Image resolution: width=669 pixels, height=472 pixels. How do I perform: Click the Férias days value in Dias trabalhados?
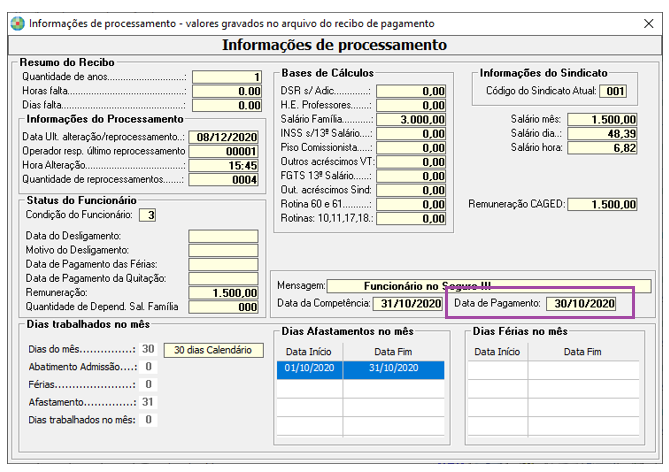(x=148, y=385)
